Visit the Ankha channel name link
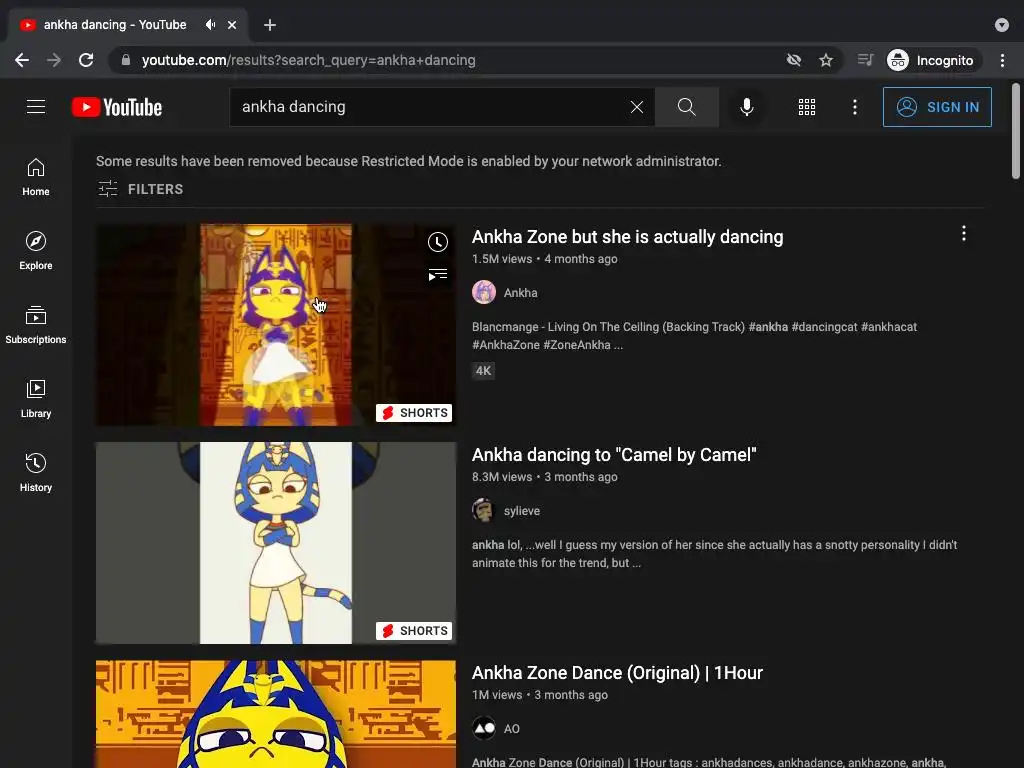Viewport: 1024px width, 768px height. click(520, 293)
